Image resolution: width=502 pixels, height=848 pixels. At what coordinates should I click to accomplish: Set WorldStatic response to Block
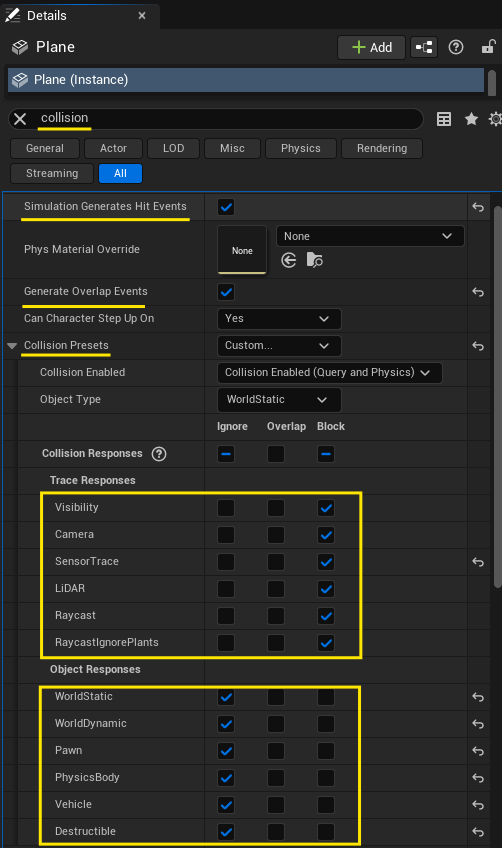[326, 697]
